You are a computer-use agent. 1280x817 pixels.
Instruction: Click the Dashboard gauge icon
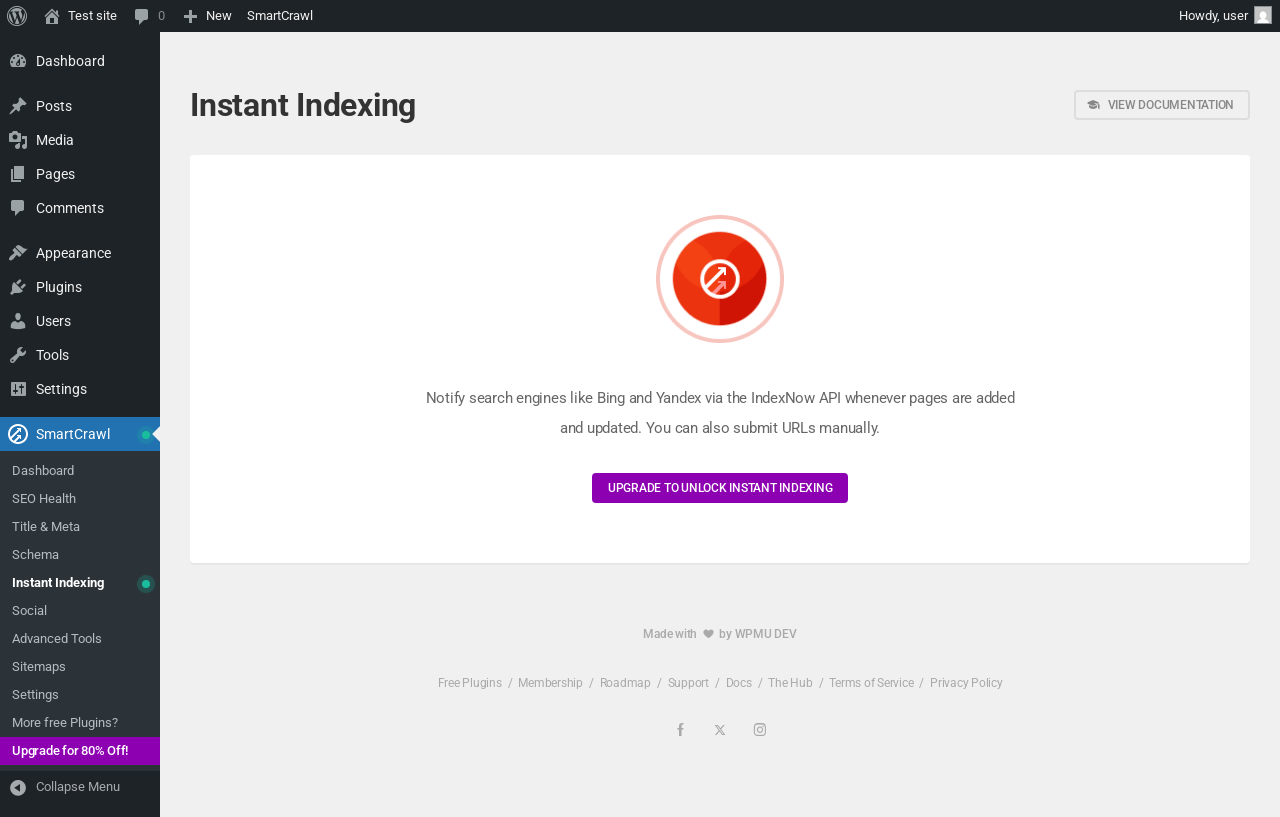pyautogui.click(x=18, y=61)
